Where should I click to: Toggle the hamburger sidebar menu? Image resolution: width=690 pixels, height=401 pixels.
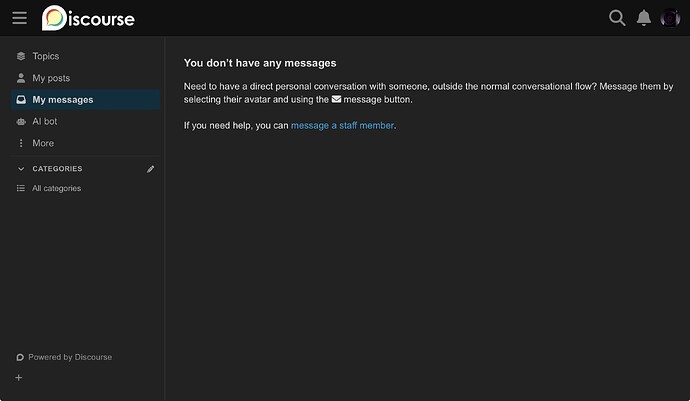click(19, 18)
